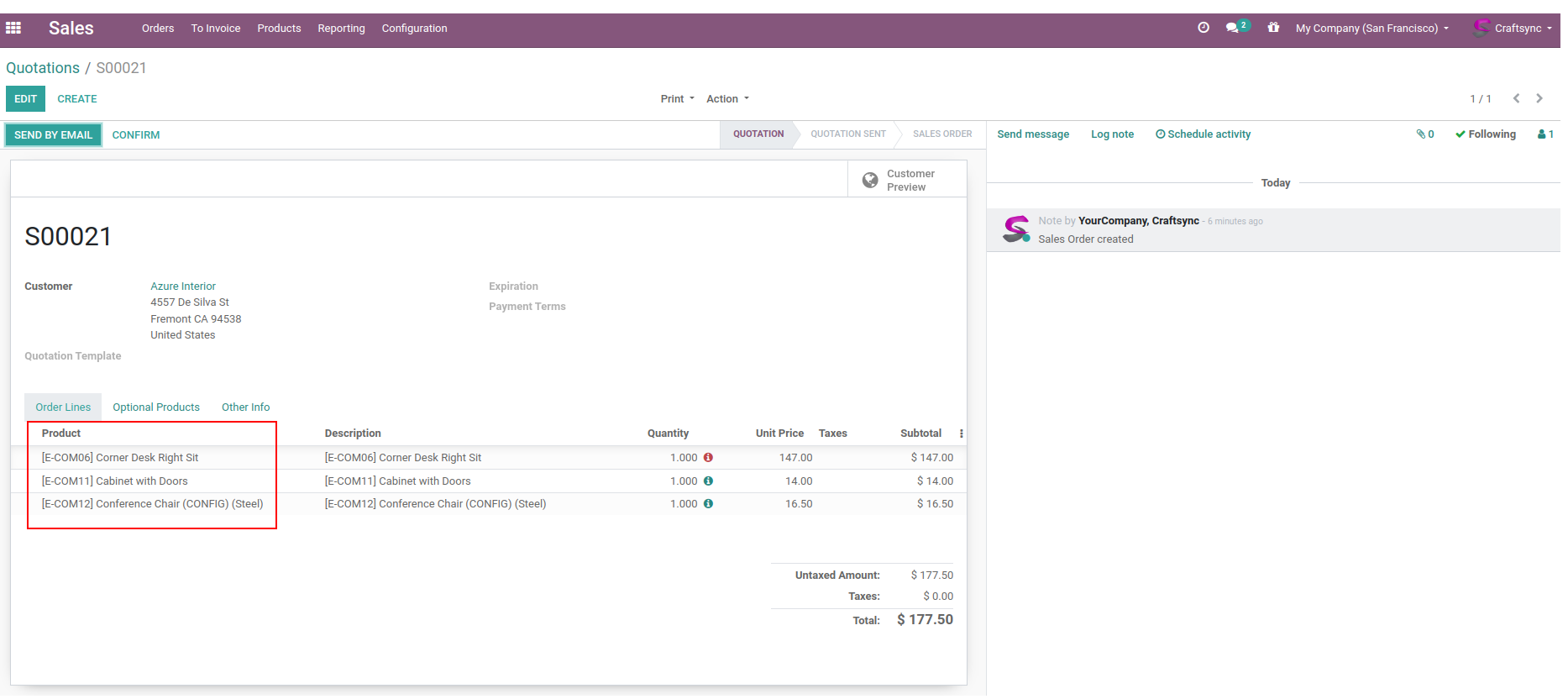Image resolution: width=1568 pixels, height=699 pixels.
Task: Open the conversations chat bubble icon
Action: tap(1232, 28)
